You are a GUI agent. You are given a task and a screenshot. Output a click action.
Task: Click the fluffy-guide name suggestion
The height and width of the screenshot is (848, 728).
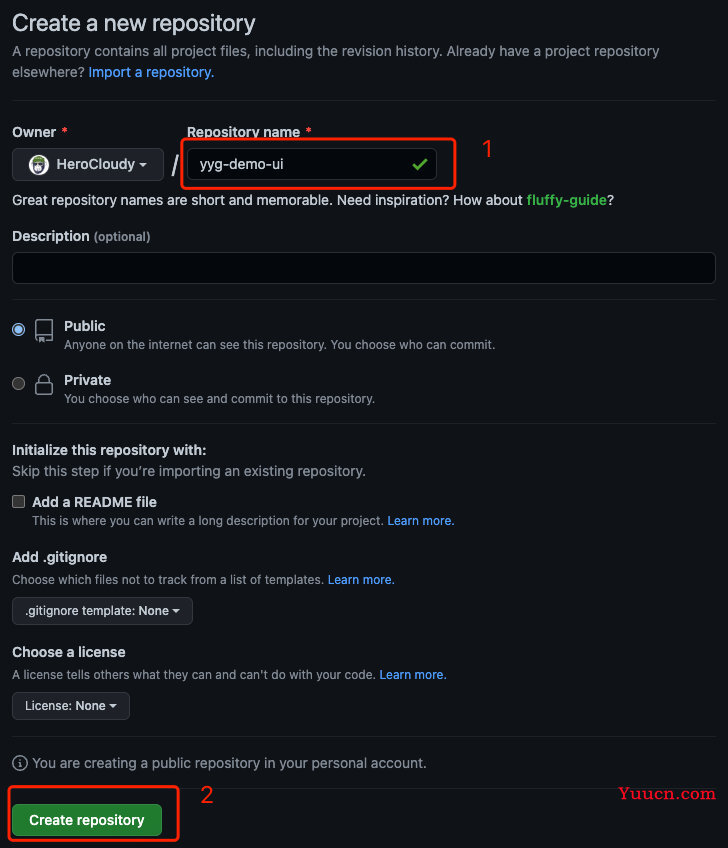[x=566, y=200]
